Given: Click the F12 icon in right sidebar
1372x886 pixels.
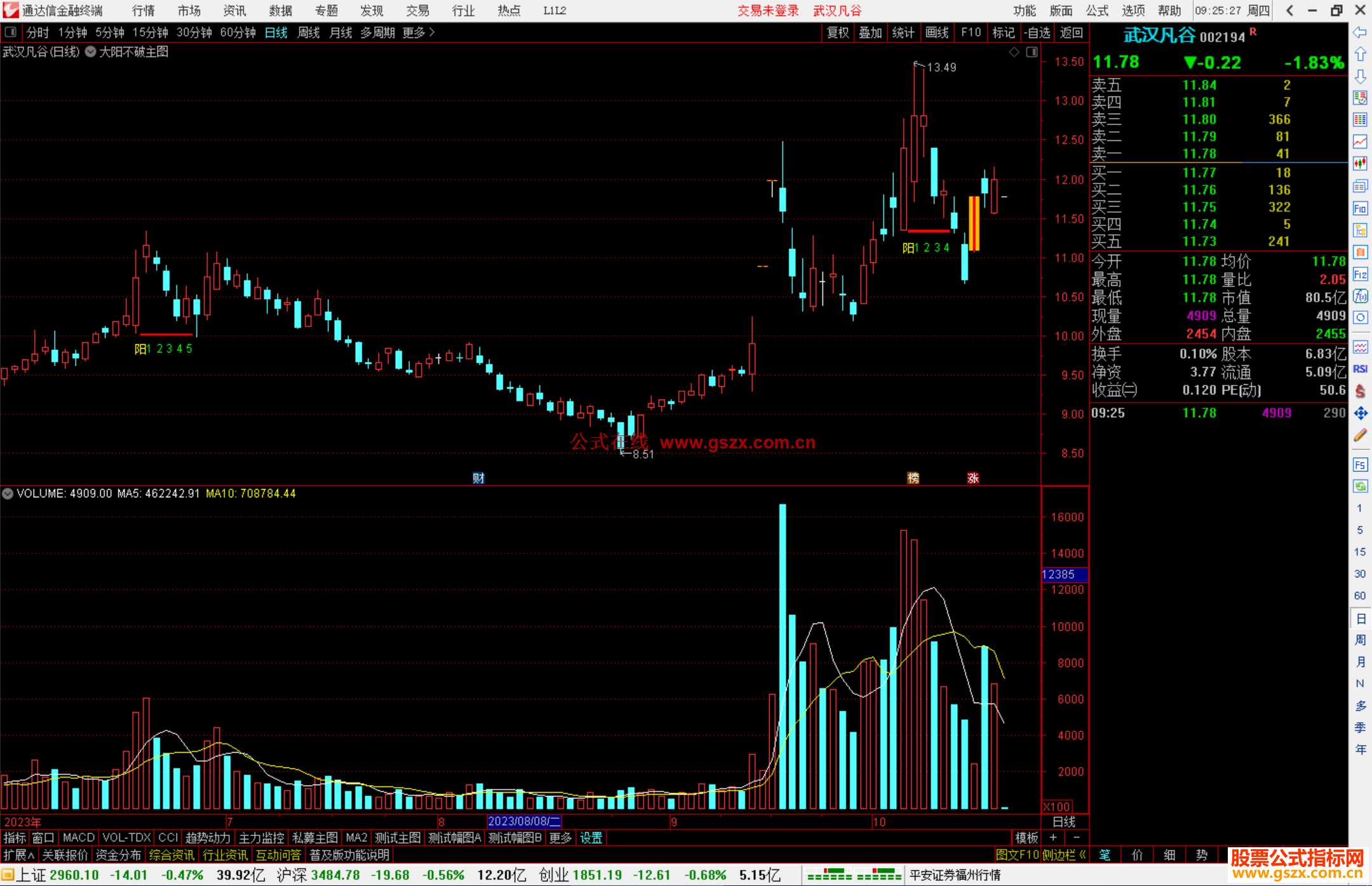Looking at the screenshot, I should [x=1360, y=274].
